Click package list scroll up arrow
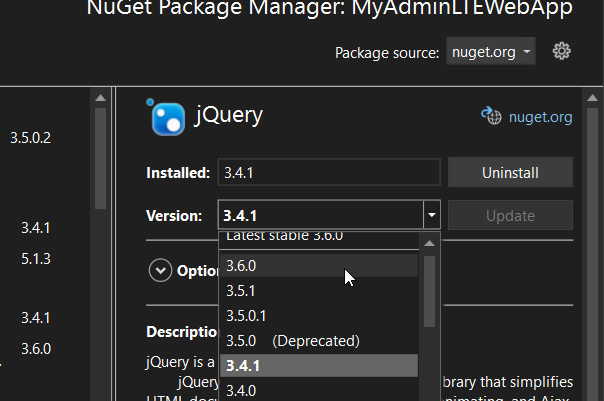Image resolution: width=604 pixels, height=401 pixels. 101,98
